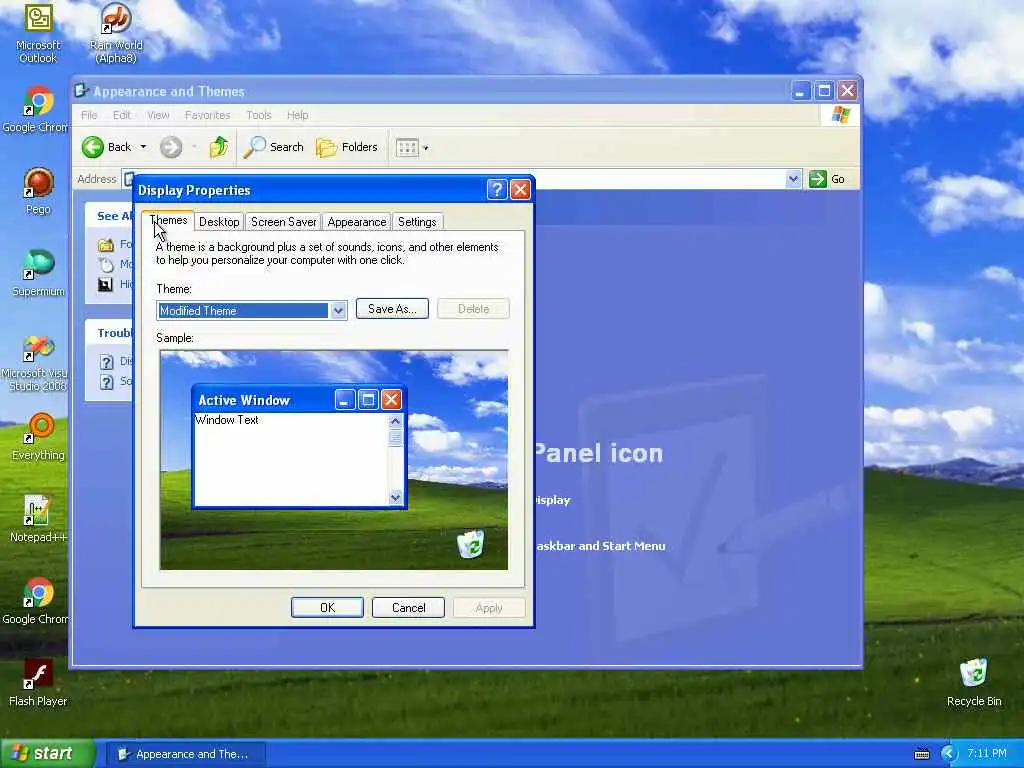Close the Display Properties dialog

[520, 190]
